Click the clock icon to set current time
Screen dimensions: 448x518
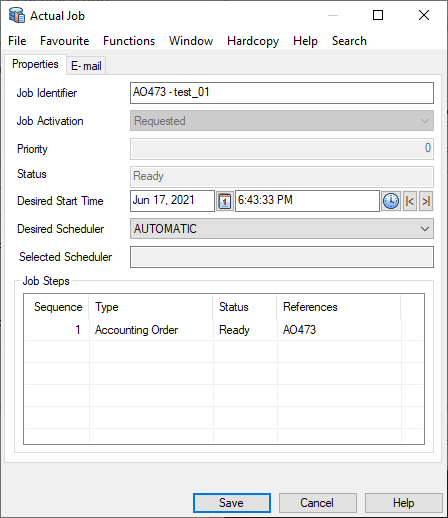point(391,201)
